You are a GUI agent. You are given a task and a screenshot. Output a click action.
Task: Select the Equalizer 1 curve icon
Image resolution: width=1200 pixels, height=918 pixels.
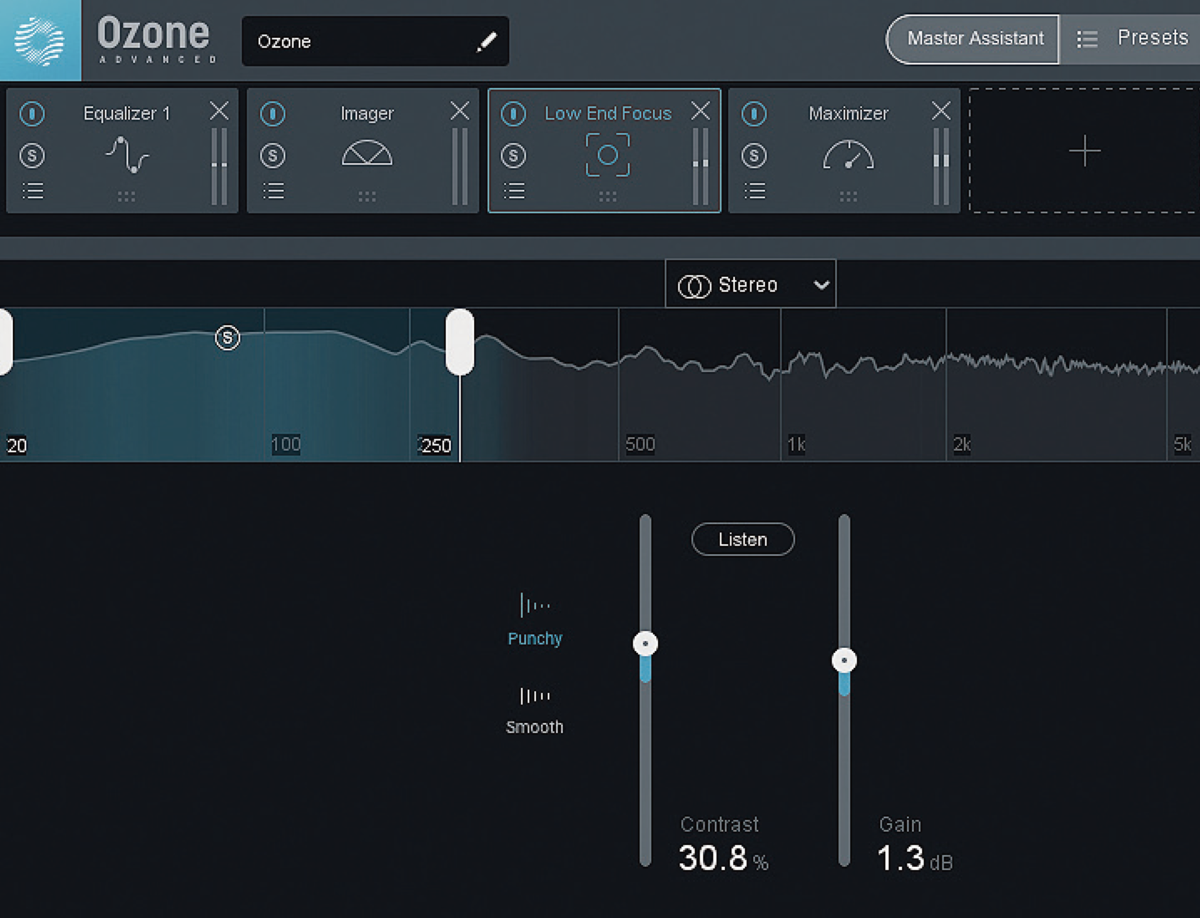point(127,155)
